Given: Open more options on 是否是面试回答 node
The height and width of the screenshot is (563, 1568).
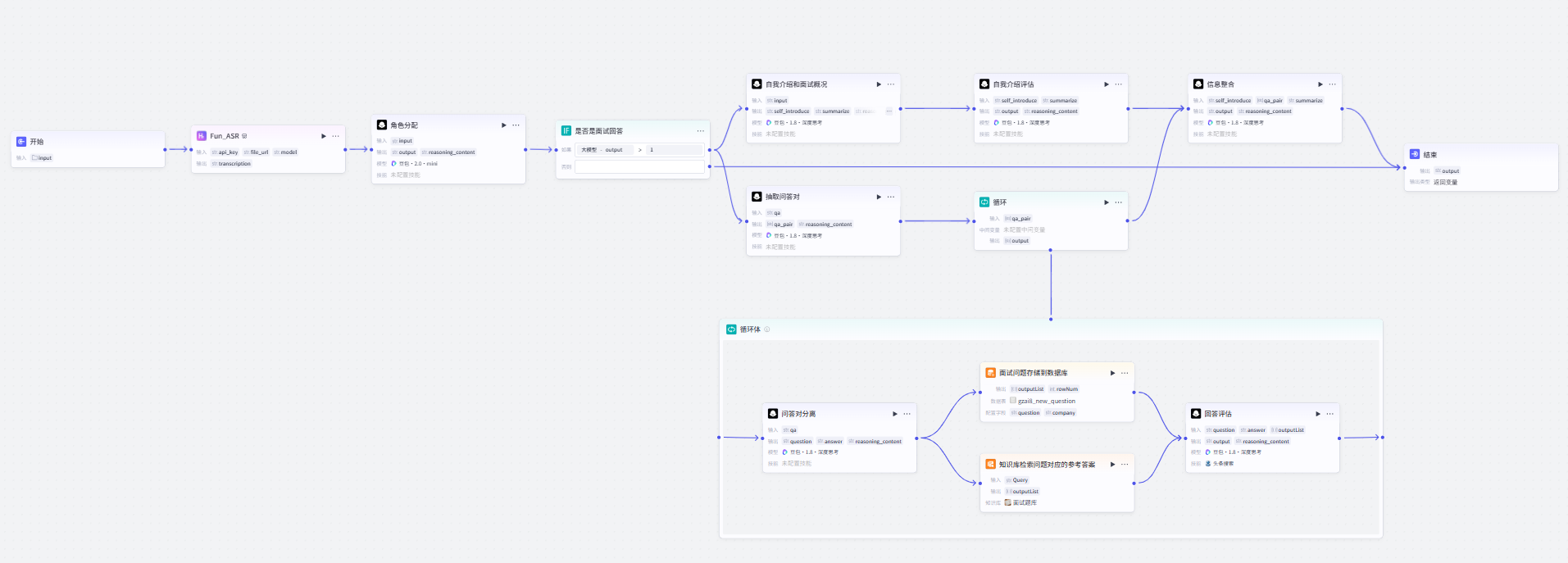Looking at the screenshot, I should [x=701, y=131].
